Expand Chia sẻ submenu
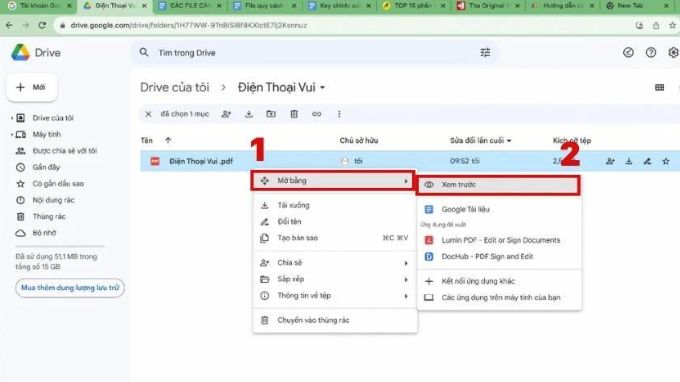Viewport: 680px width, 382px height. pos(335,263)
